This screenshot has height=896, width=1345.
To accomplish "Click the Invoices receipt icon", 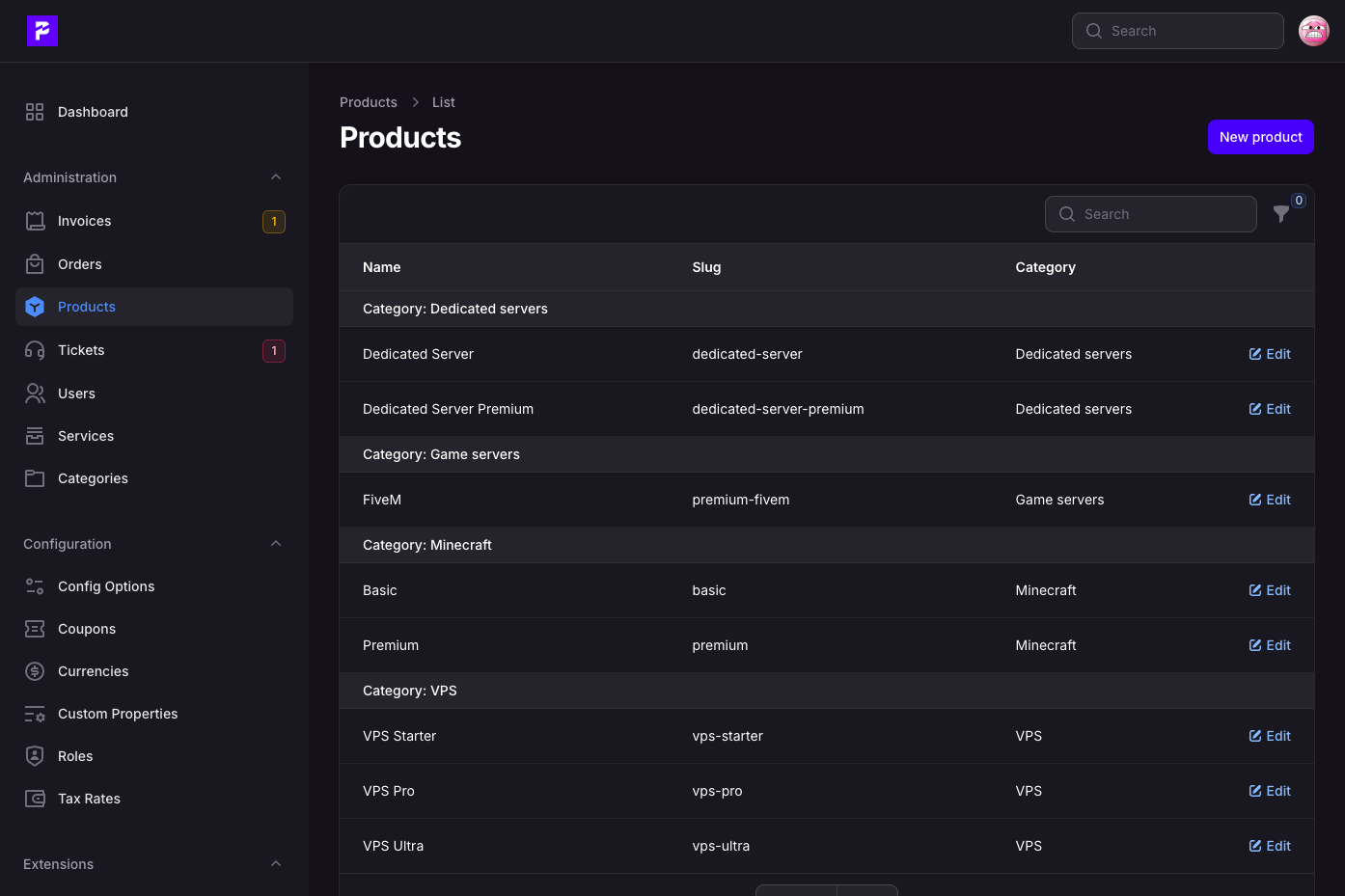I will 35,221.
